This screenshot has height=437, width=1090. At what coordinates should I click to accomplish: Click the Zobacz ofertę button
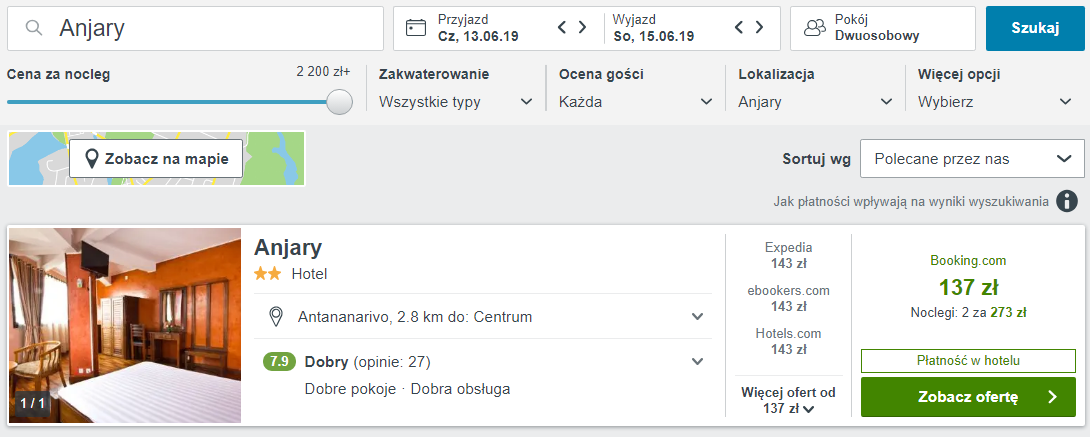point(968,397)
